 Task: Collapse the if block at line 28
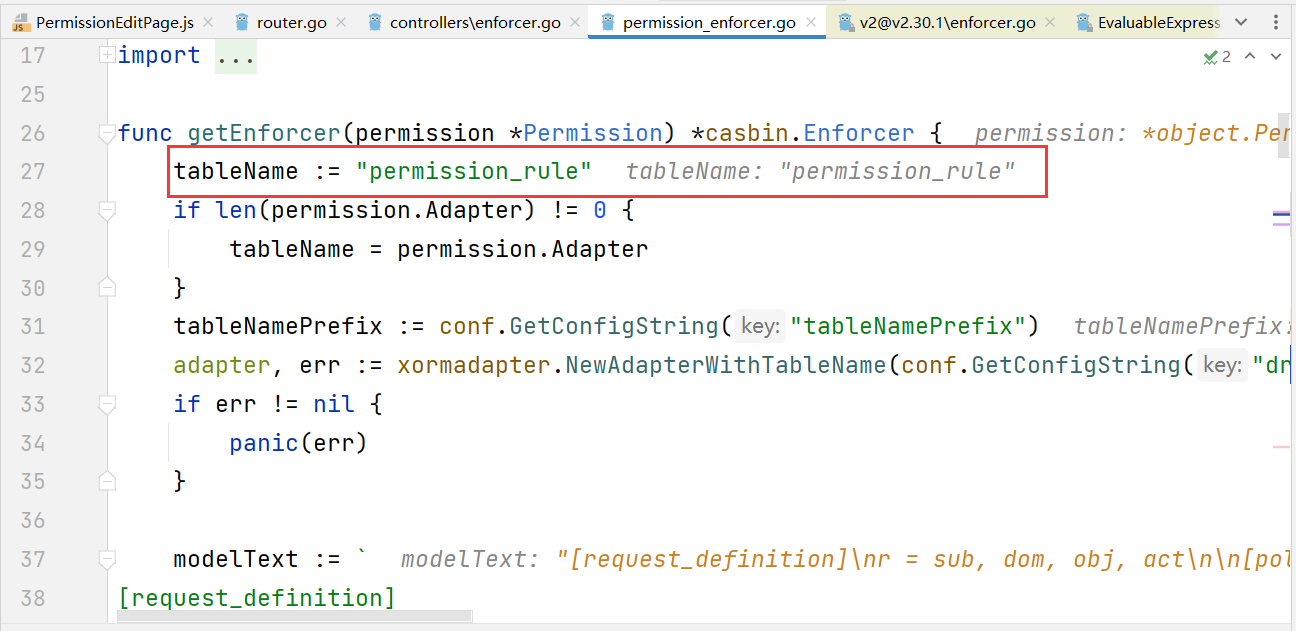107,210
